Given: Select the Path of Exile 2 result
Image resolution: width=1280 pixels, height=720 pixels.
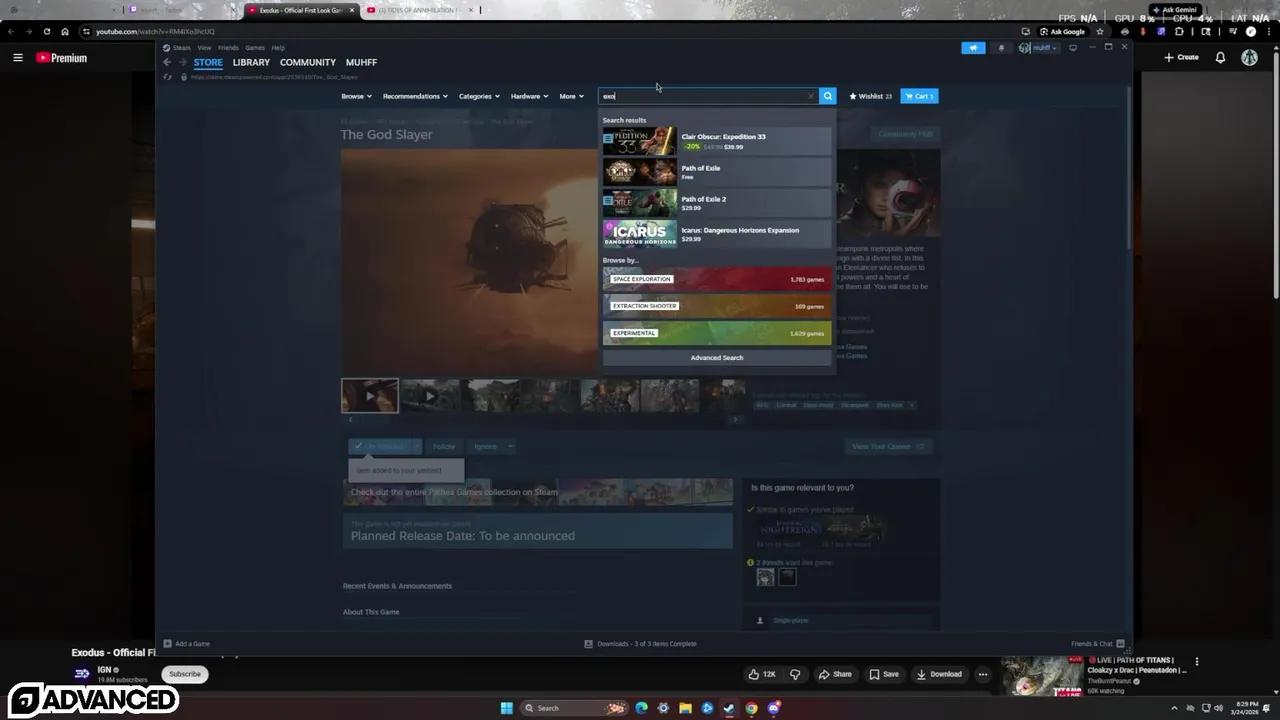Looking at the screenshot, I should coord(716,203).
